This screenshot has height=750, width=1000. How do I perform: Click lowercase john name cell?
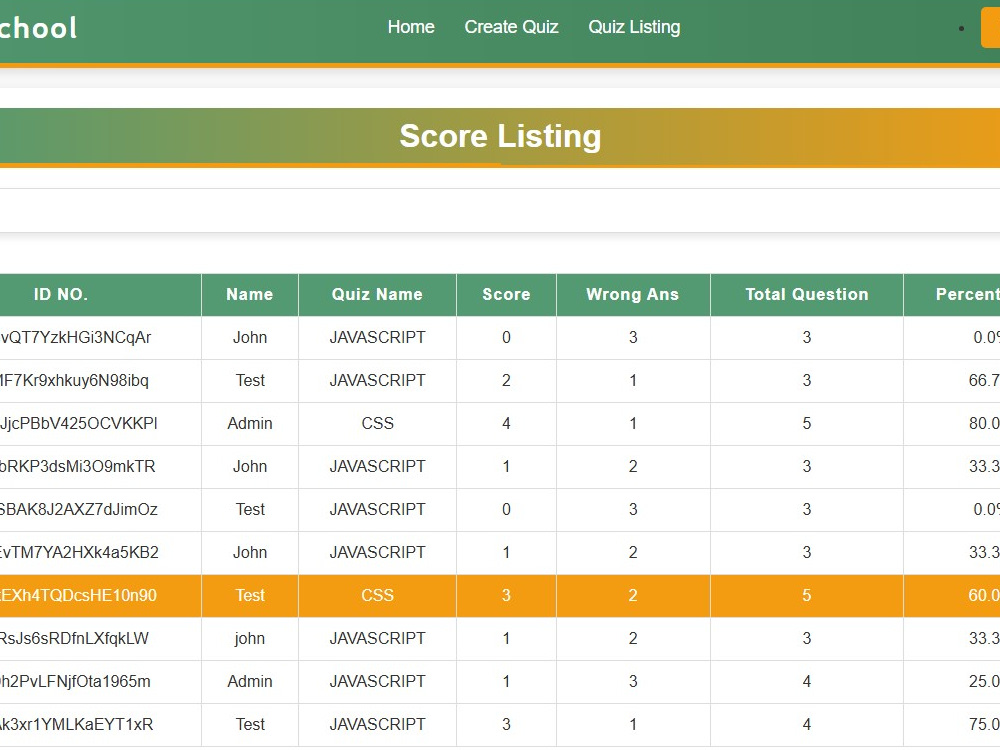point(249,638)
